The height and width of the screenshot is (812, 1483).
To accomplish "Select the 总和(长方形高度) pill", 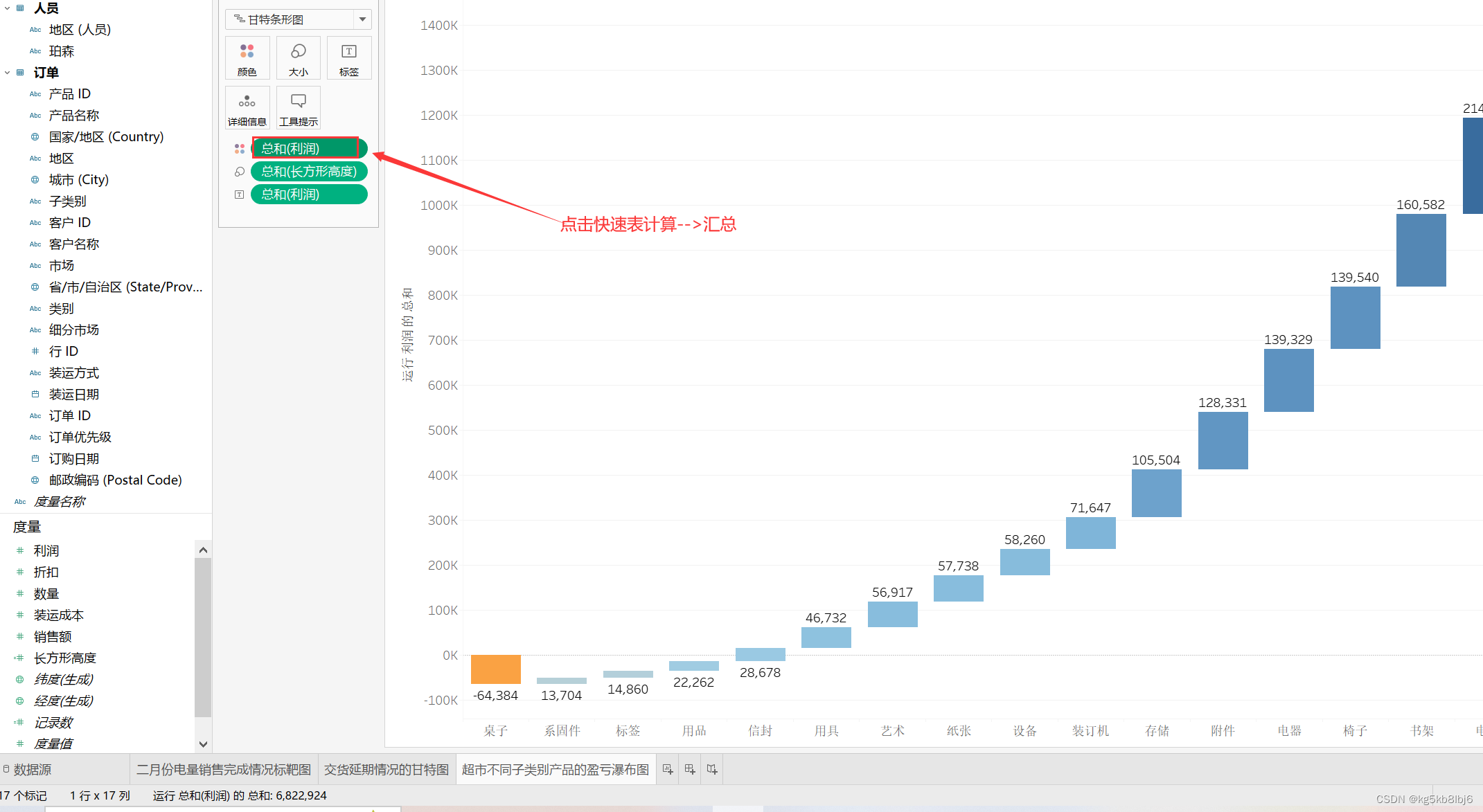I will click(x=309, y=172).
